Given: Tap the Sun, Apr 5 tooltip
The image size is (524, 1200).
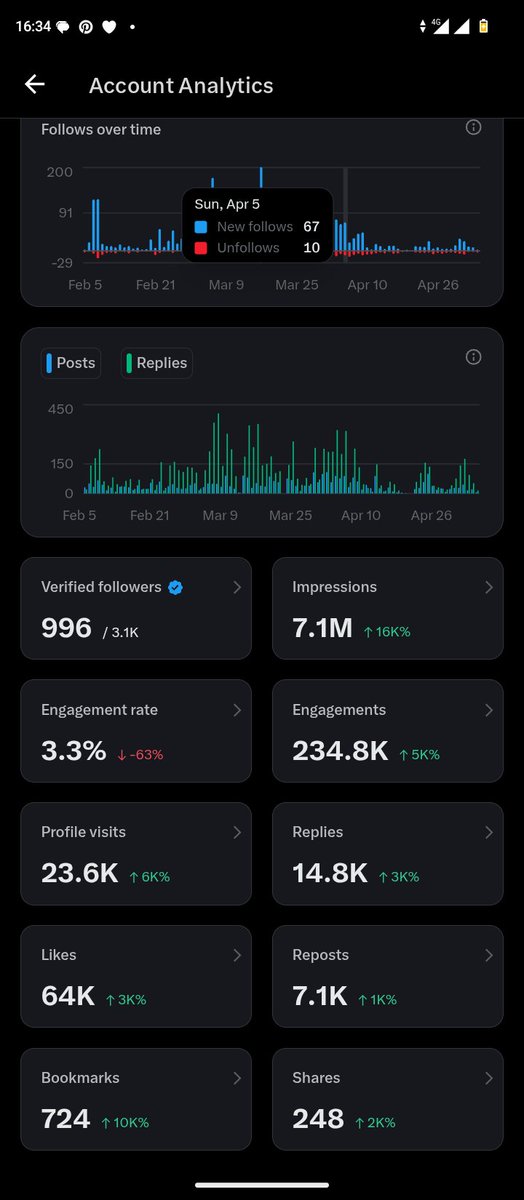Looking at the screenshot, I should coord(257,225).
